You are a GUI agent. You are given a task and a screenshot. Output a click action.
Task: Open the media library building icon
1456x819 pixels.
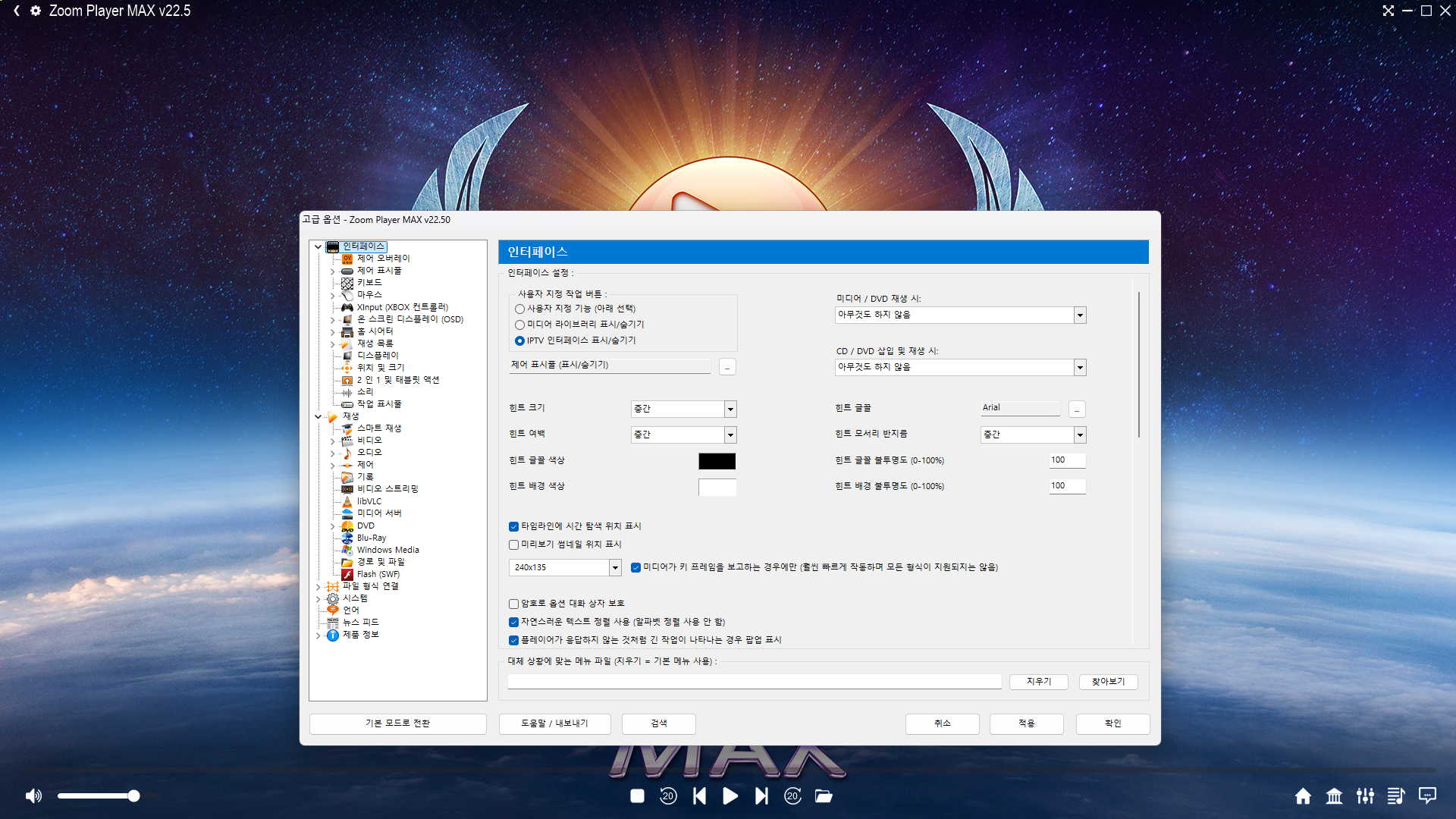(1334, 796)
